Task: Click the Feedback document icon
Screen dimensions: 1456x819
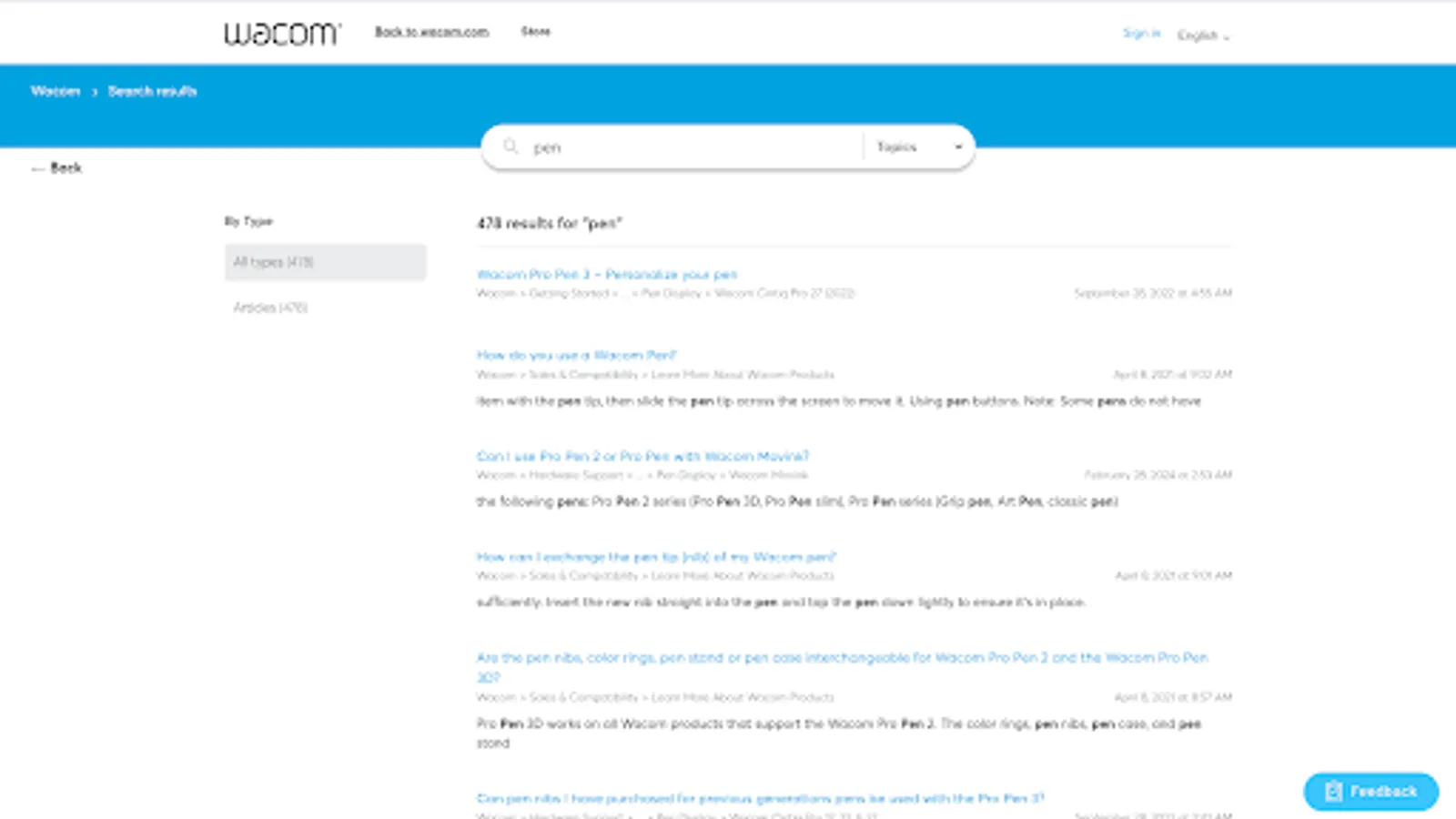Action: point(1334,791)
